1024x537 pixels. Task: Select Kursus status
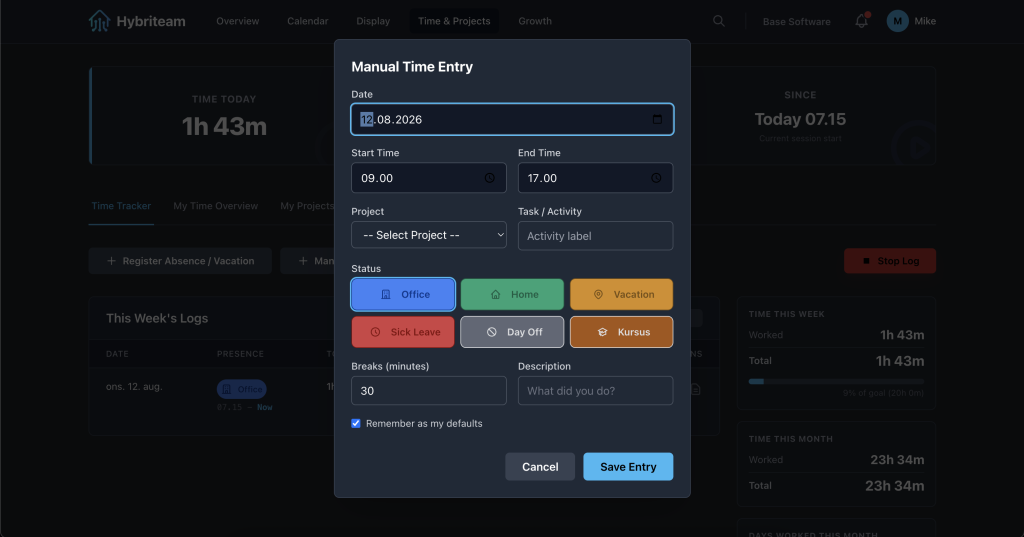click(x=621, y=332)
